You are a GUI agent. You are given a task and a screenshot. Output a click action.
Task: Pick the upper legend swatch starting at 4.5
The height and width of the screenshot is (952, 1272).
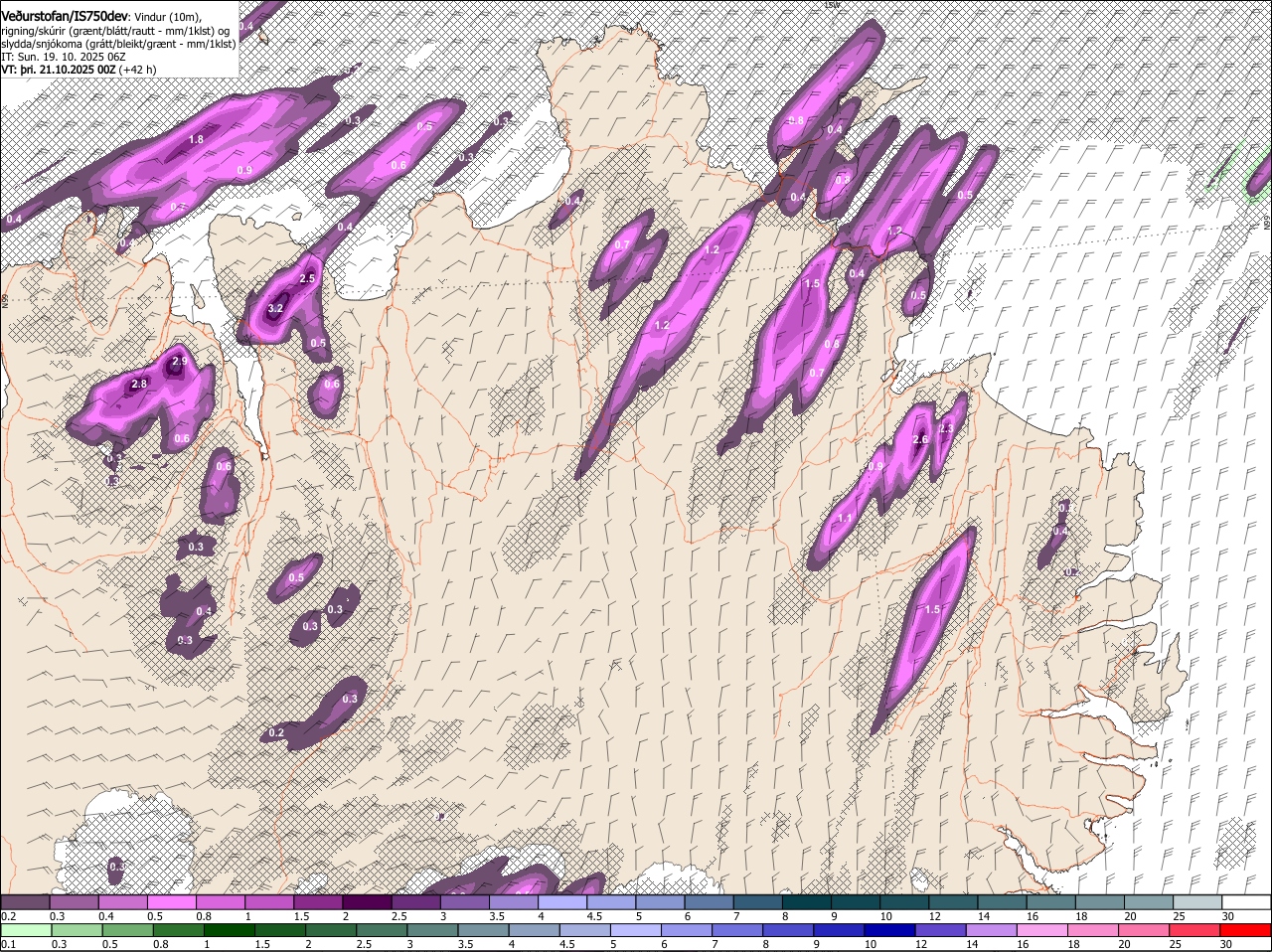tap(612, 901)
